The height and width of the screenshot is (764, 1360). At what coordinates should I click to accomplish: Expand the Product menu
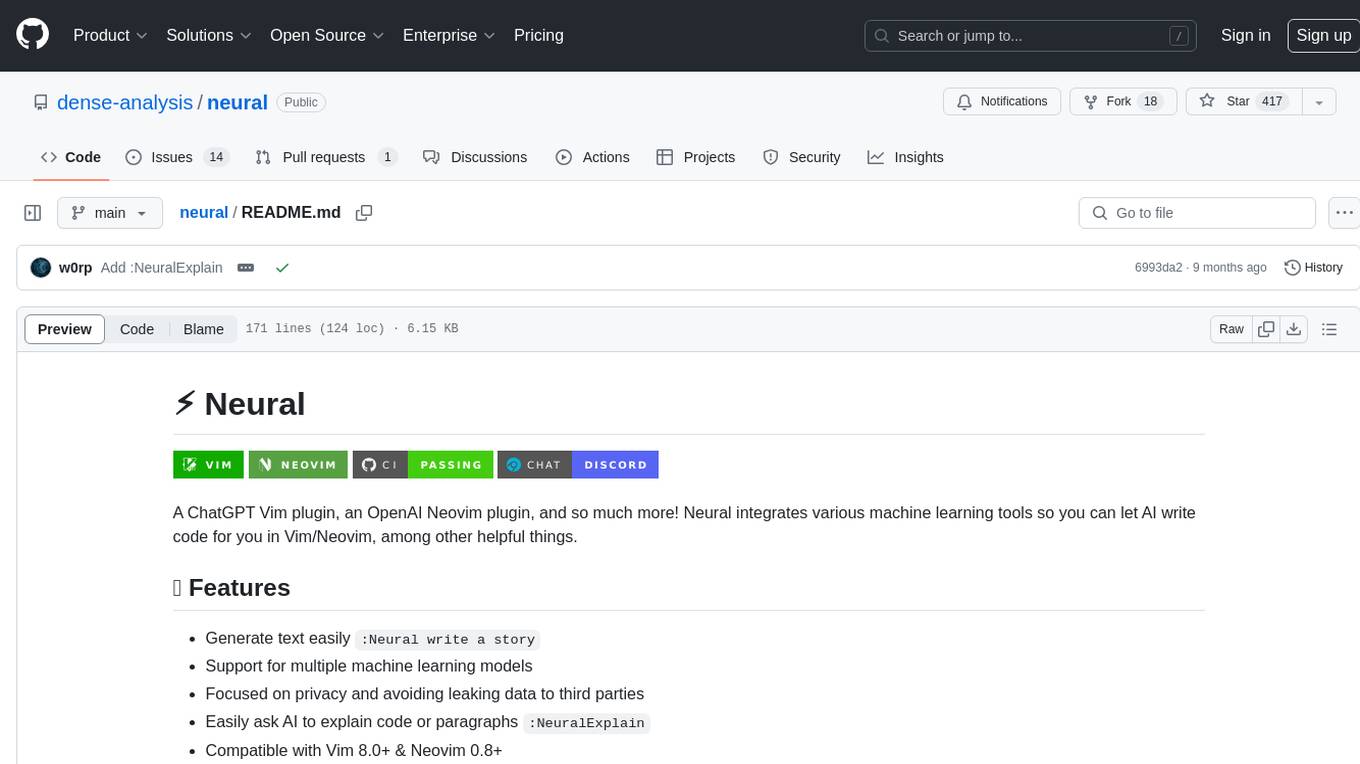(110, 35)
